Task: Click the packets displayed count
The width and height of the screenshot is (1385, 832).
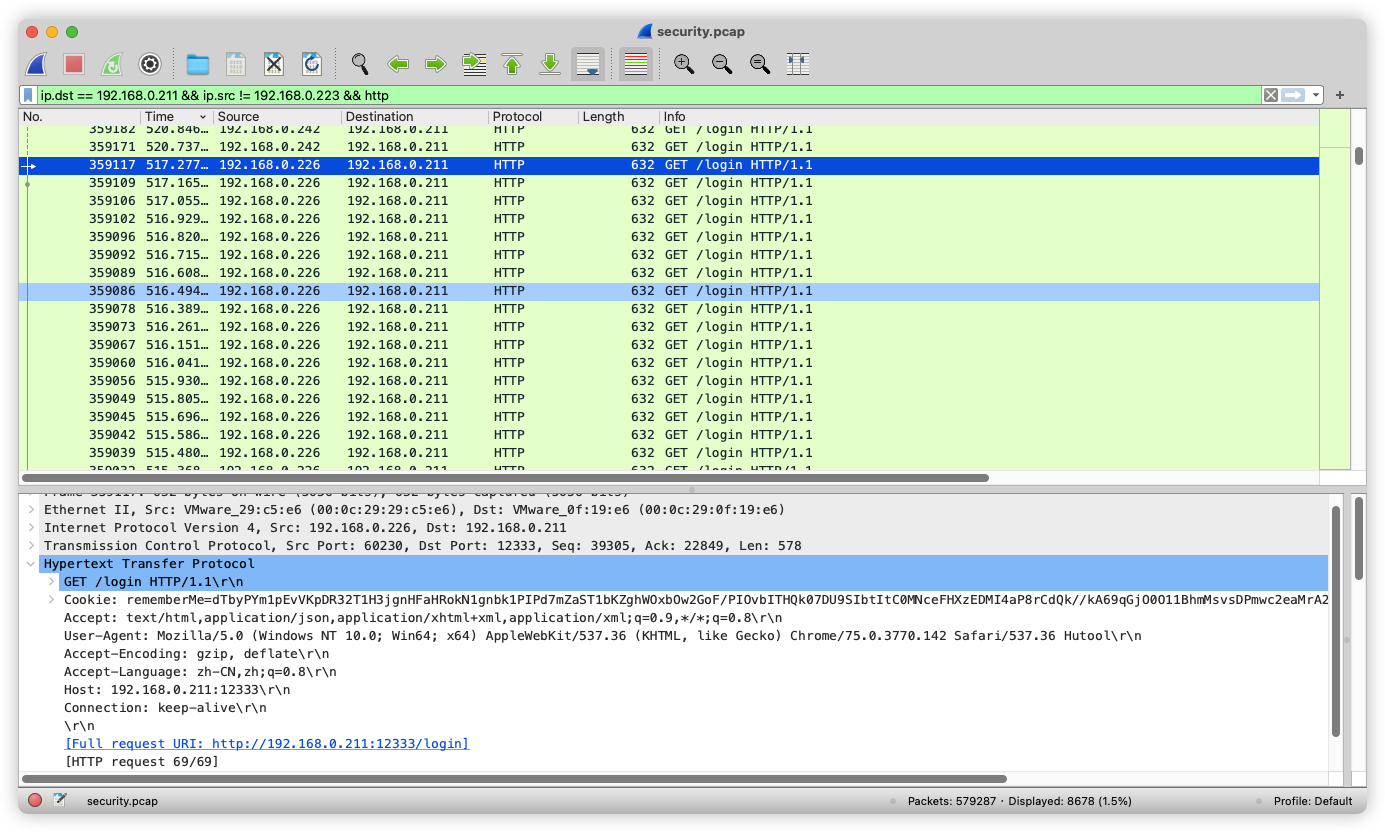Action: click(x=1019, y=801)
